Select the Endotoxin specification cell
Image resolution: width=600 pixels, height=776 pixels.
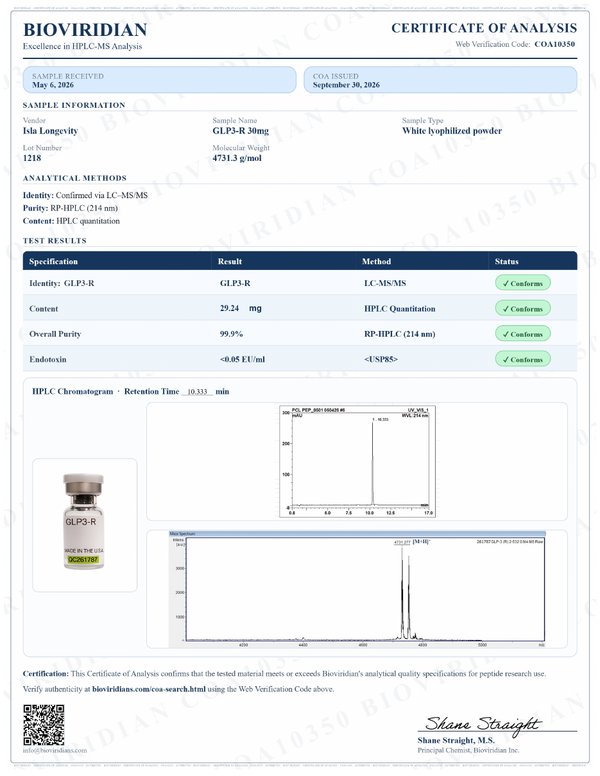tap(48, 359)
